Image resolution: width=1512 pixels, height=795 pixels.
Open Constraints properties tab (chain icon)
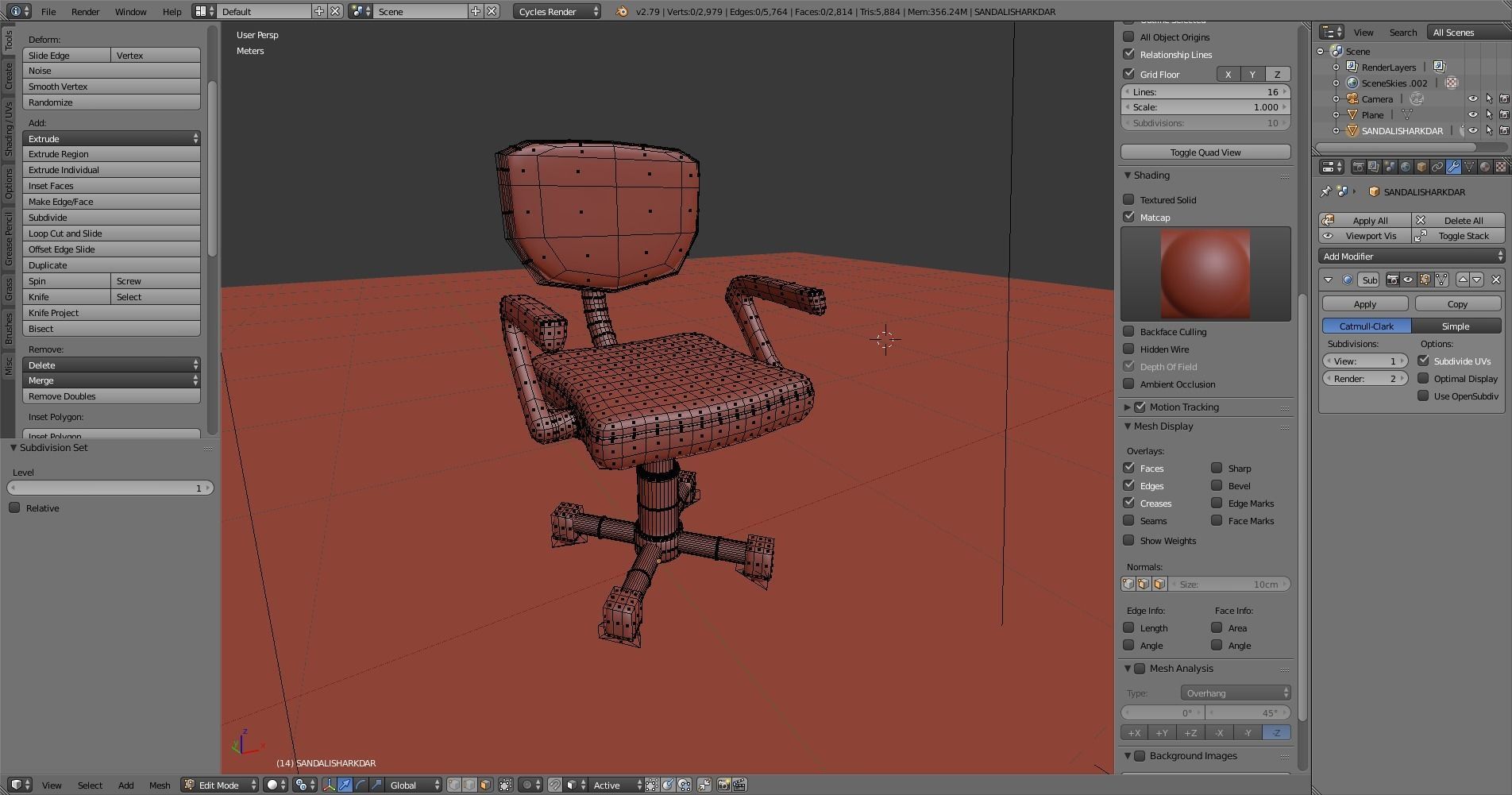click(x=1437, y=167)
